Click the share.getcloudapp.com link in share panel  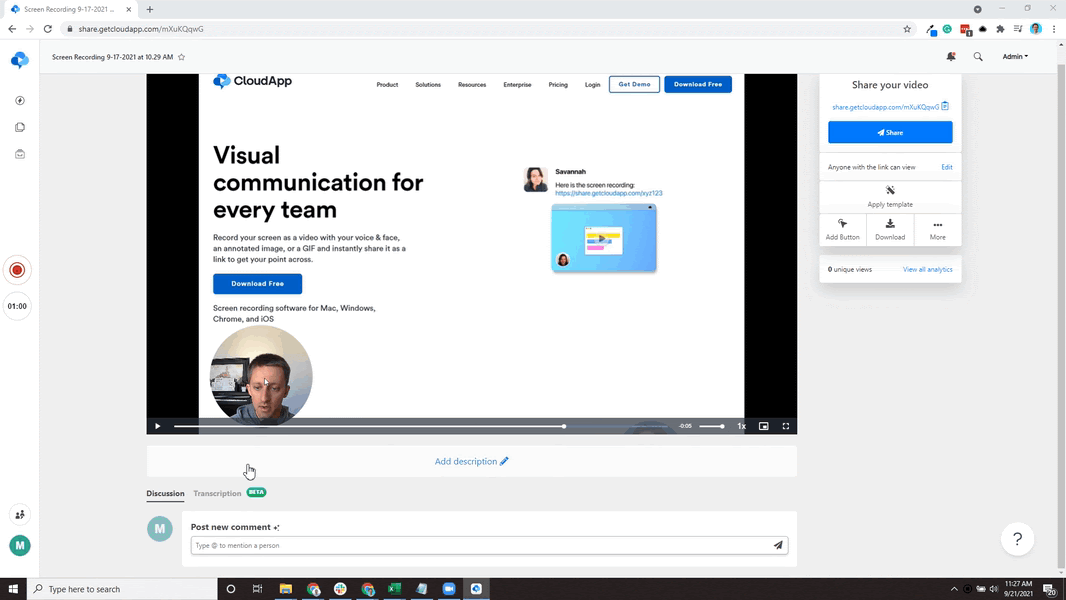tap(885, 107)
